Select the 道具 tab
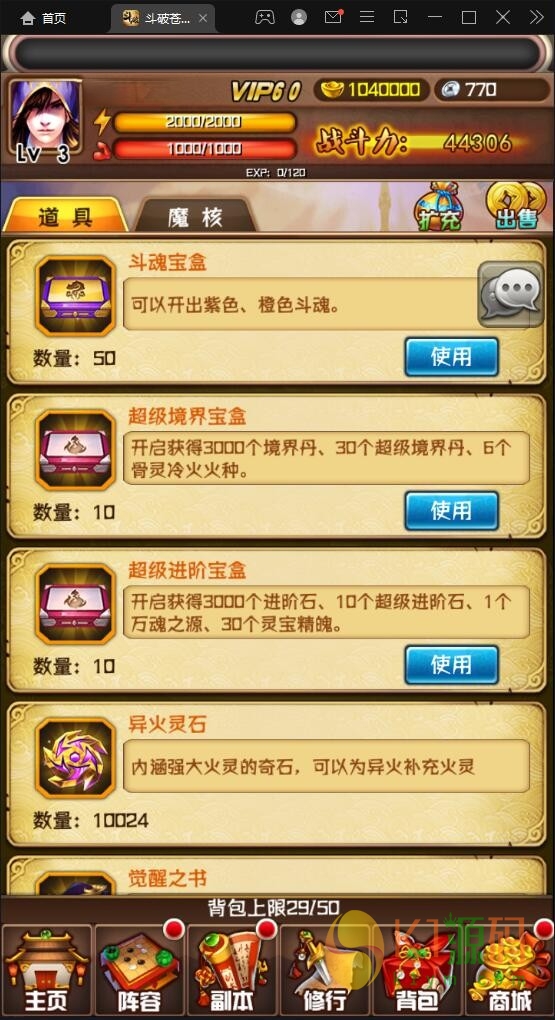Viewport: 555px width, 1020px height. click(65, 216)
